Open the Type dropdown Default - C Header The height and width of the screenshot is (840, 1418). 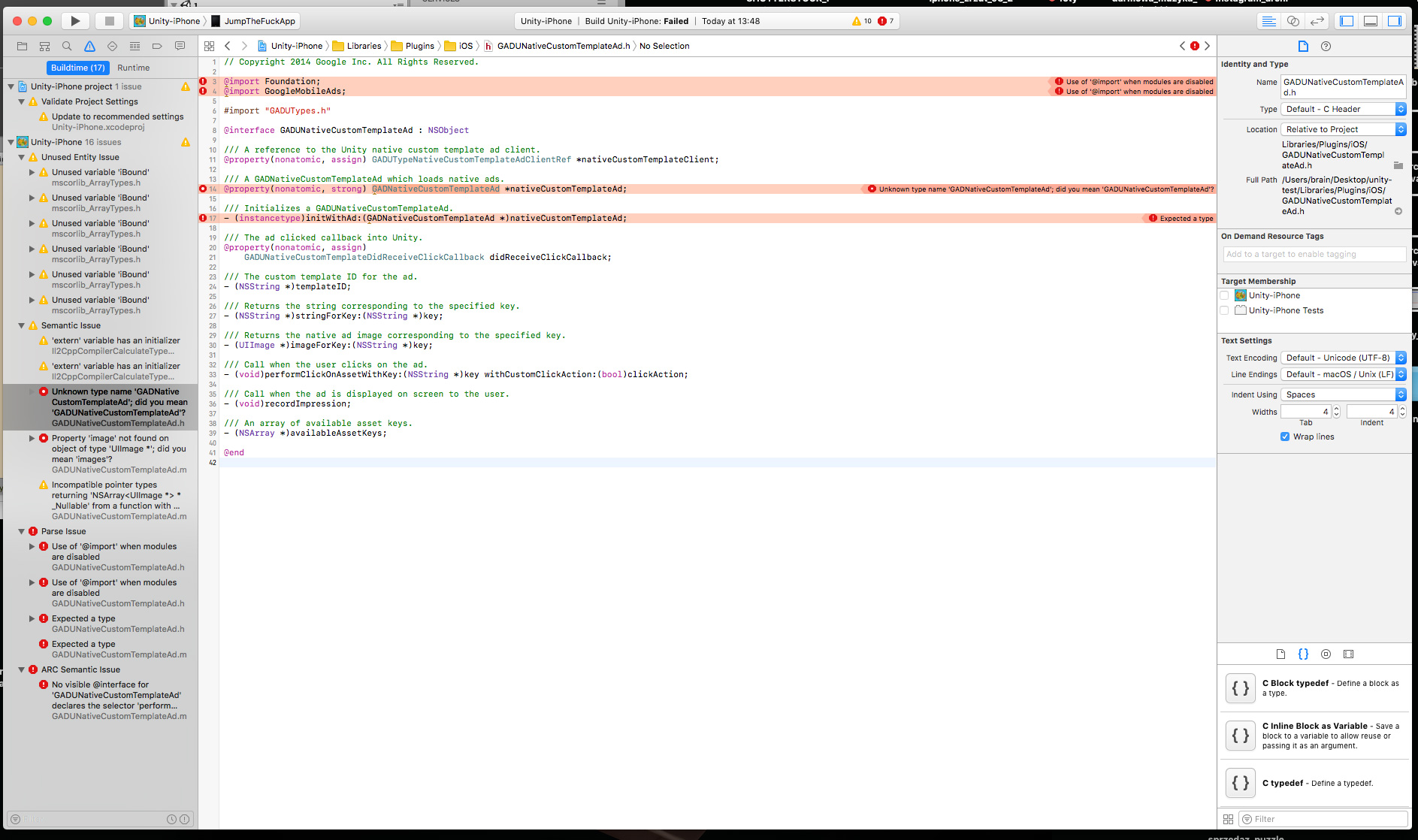(1343, 109)
